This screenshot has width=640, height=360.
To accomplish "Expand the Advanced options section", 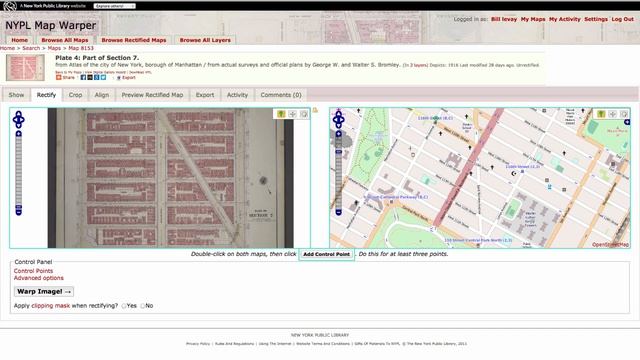I will point(39,278).
